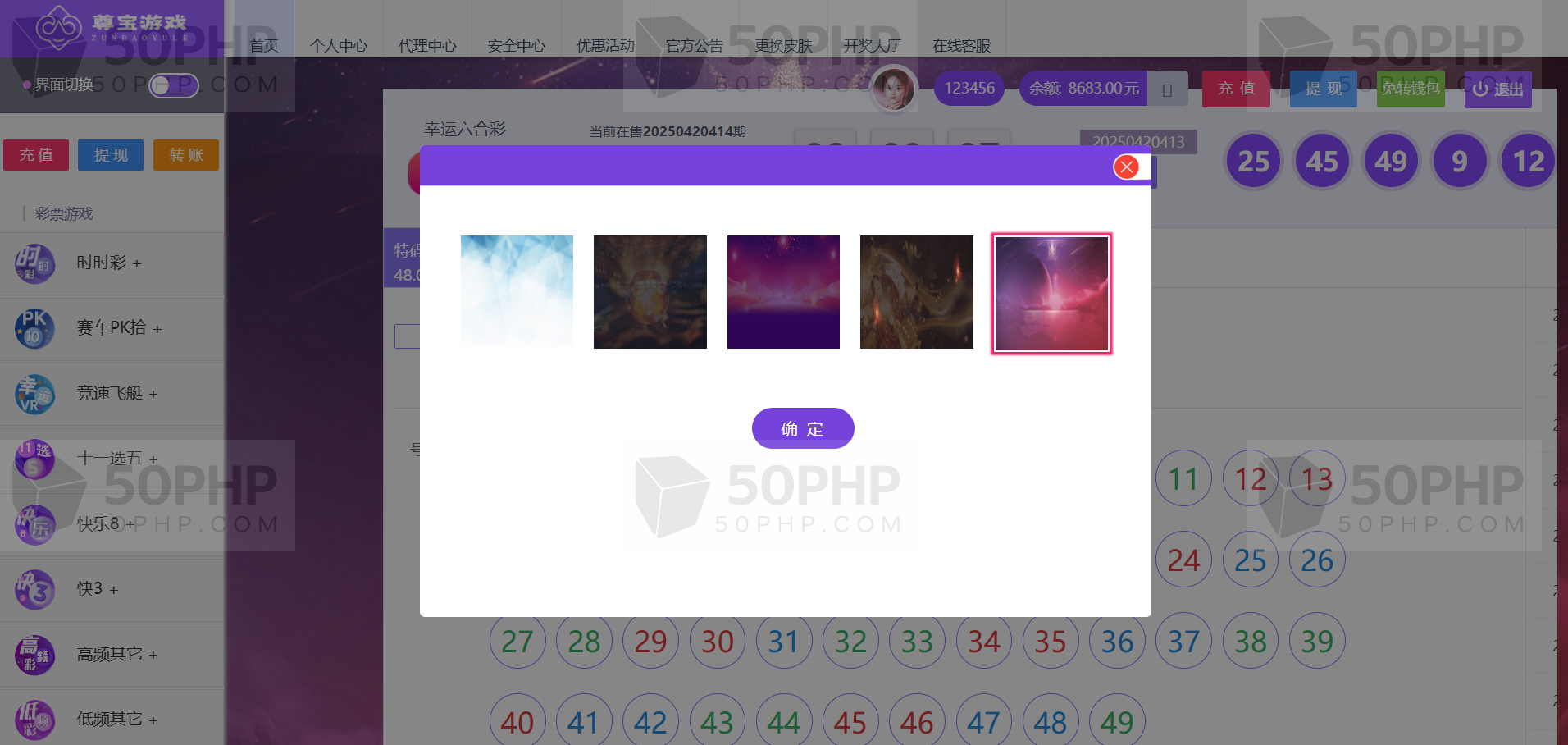Image resolution: width=1568 pixels, height=745 pixels.
Task: Click the 退出 logout button
Action: coord(1497,89)
